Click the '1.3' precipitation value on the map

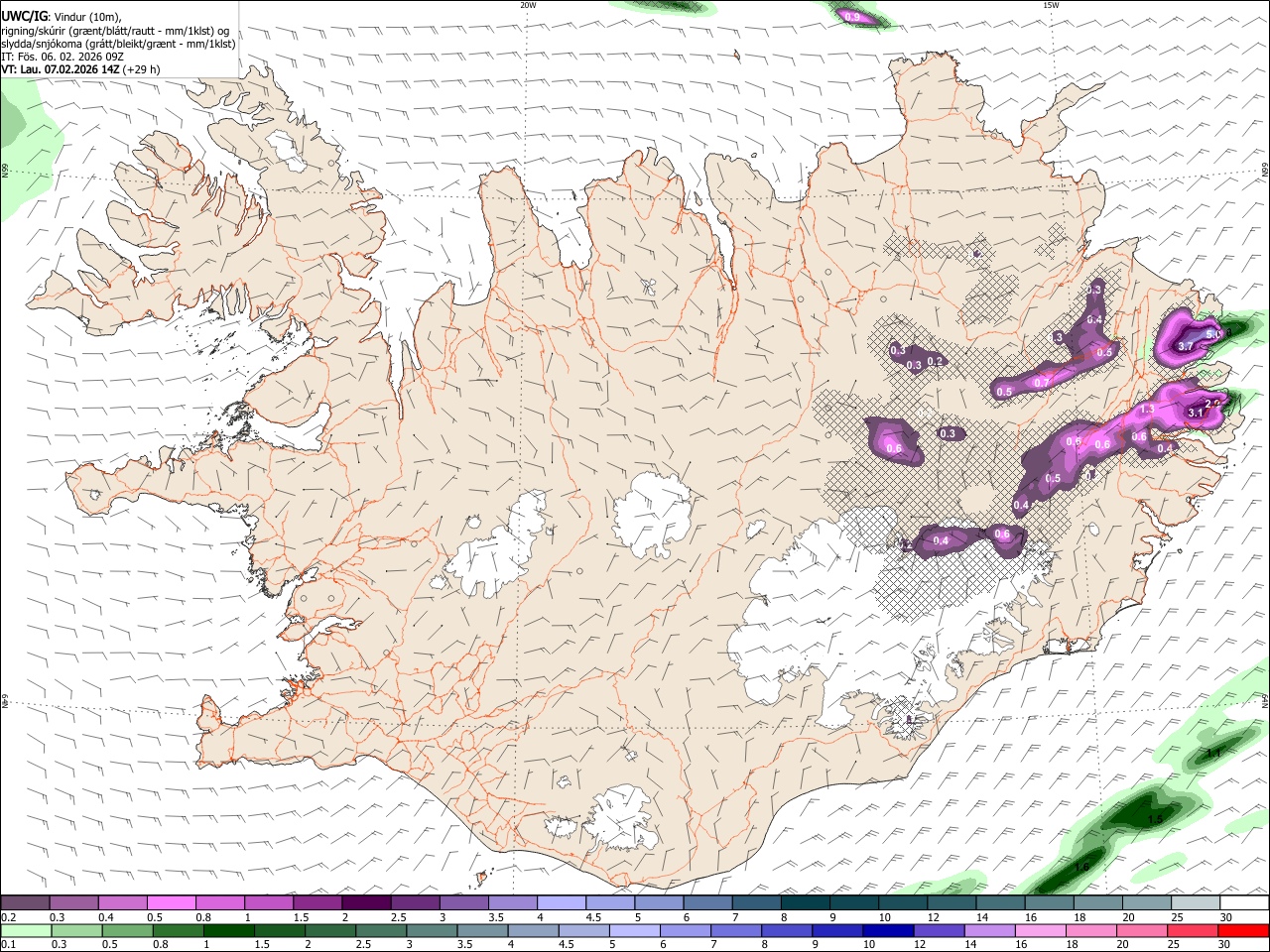tap(1148, 409)
